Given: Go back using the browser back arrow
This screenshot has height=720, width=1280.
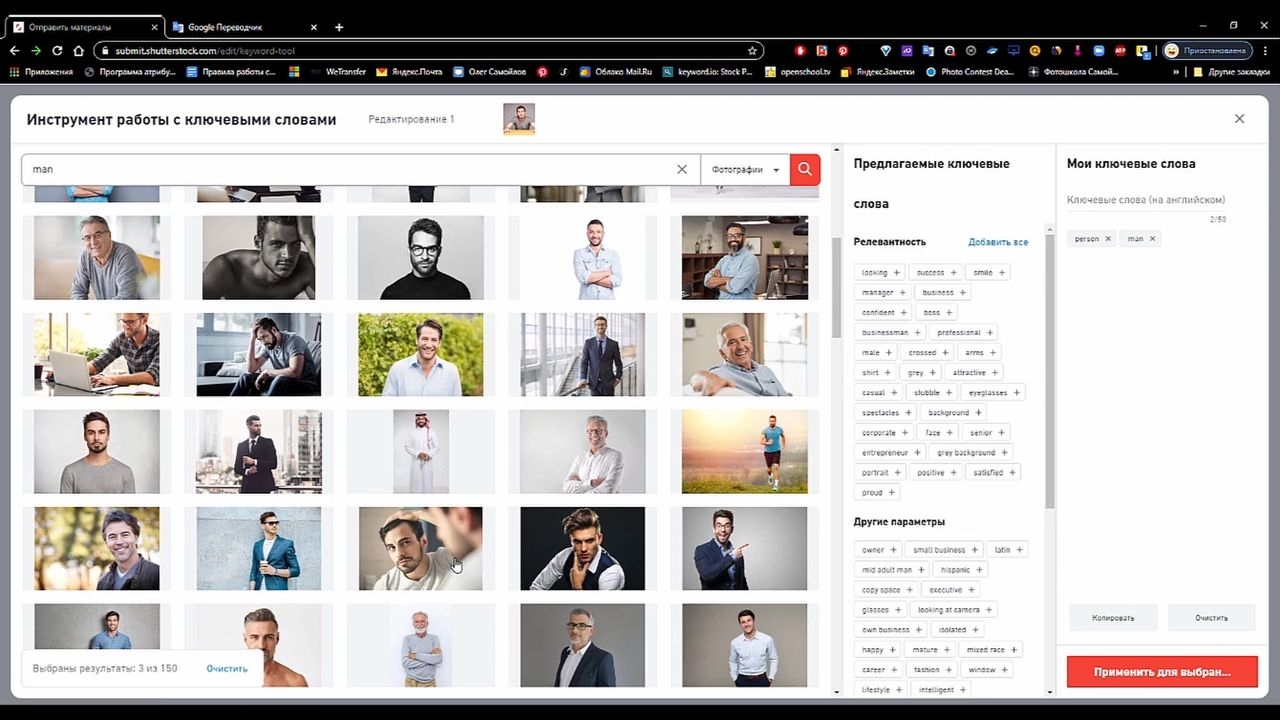Looking at the screenshot, I should pyautogui.click(x=15, y=50).
